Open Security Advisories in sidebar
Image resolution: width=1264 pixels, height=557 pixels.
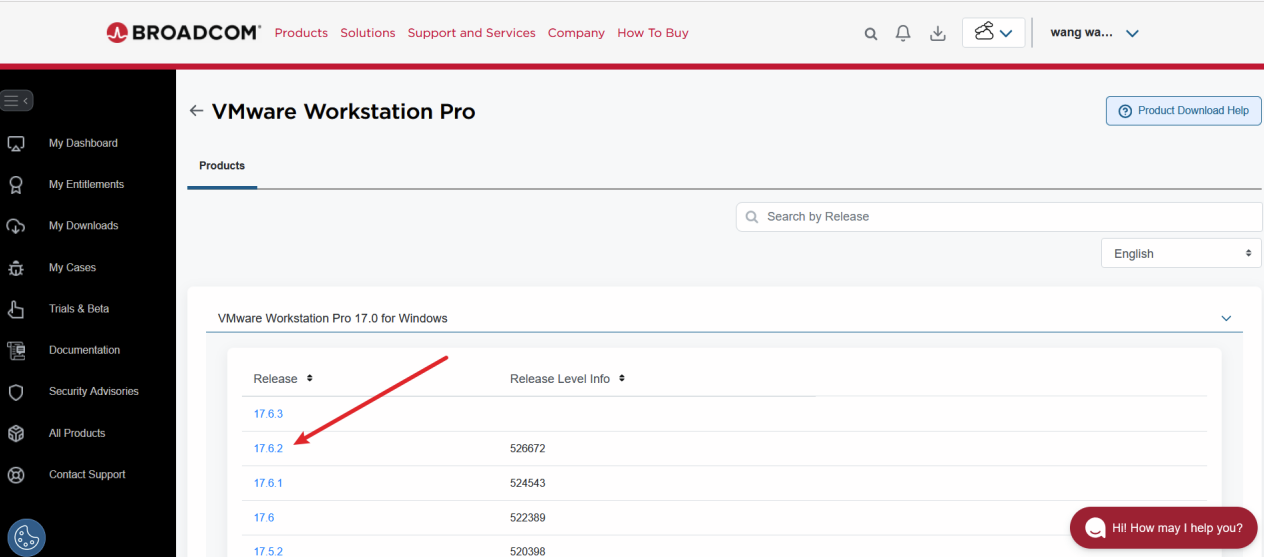coord(94,391)
